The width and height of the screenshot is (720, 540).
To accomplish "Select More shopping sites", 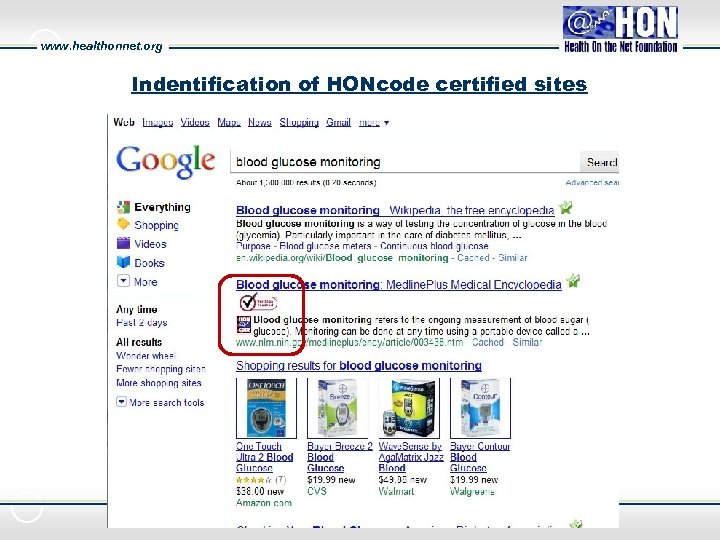I will [158, 383].
